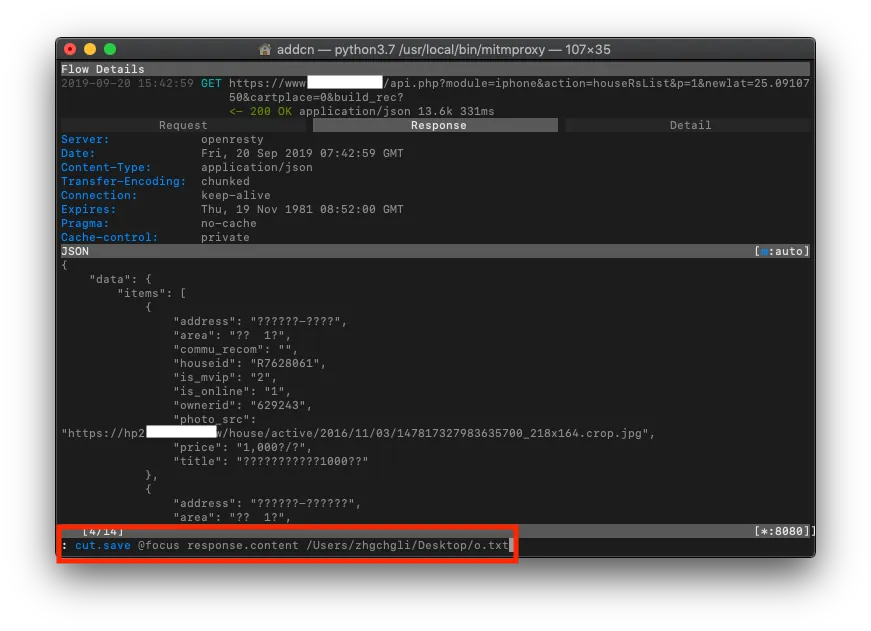Click the [m:auto] view mode indicator
The height and width of the screenshot is (631, 871).
pos(781,251)
